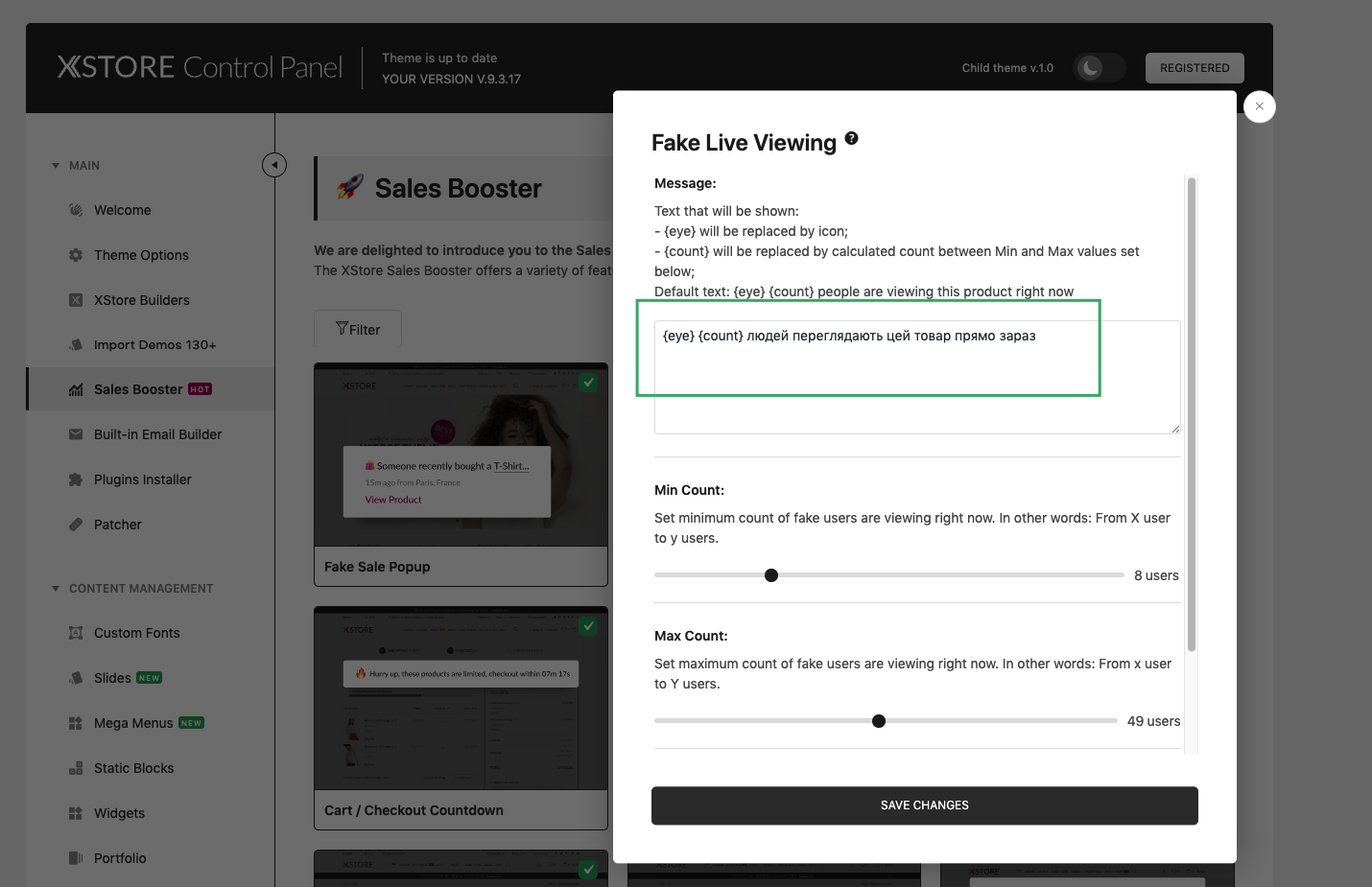Viewport: 1372px width, 887px height.
Task: Collapse the CONTENT MANAGEMENT section
Action: coord(56,589)
